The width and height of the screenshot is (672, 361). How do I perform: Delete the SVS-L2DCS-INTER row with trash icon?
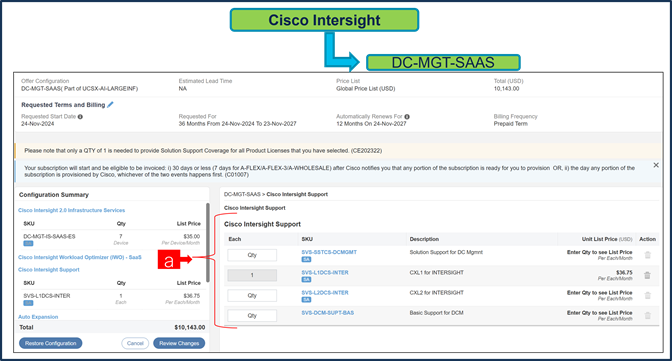point(648,295)
